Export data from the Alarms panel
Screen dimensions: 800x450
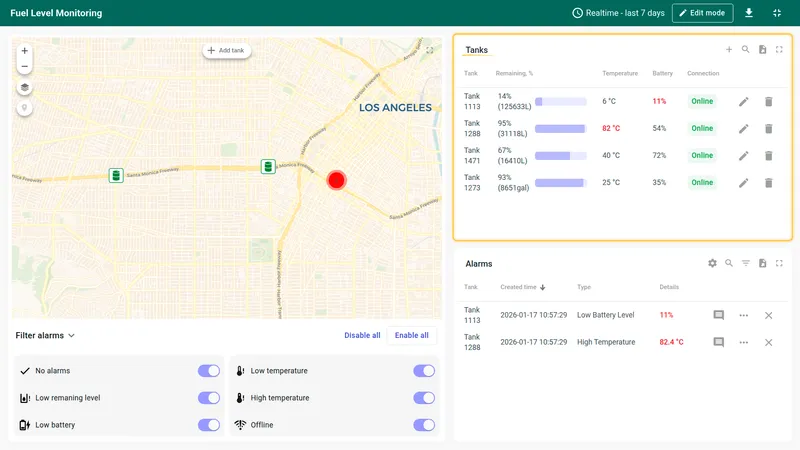(x=762, y=263)
